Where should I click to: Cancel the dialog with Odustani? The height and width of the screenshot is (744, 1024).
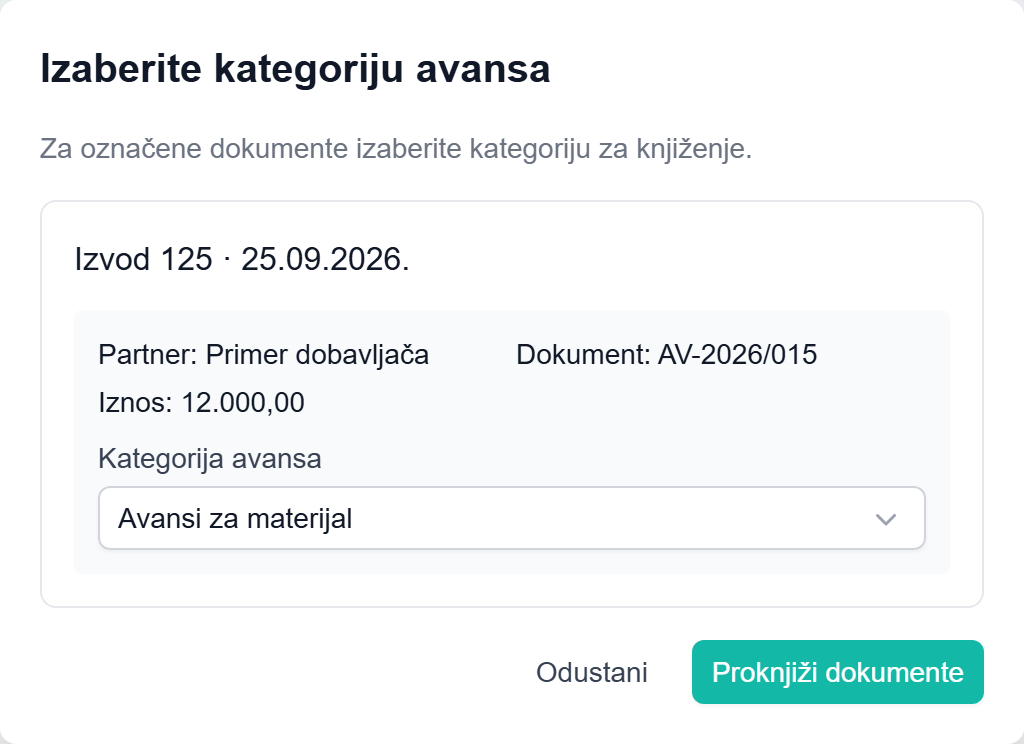592,672
